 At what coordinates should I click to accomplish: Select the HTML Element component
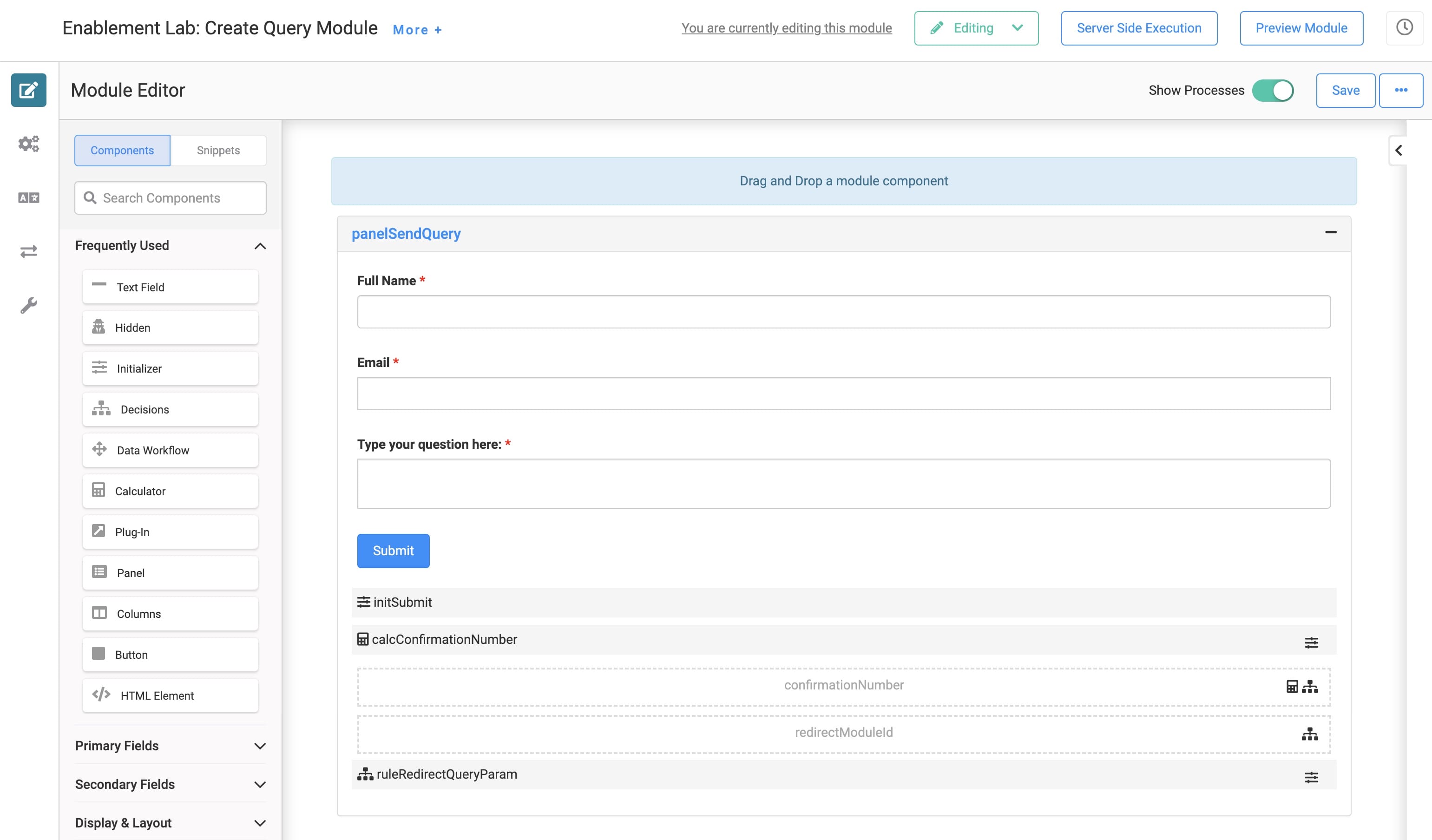click(x=171, y=696)
